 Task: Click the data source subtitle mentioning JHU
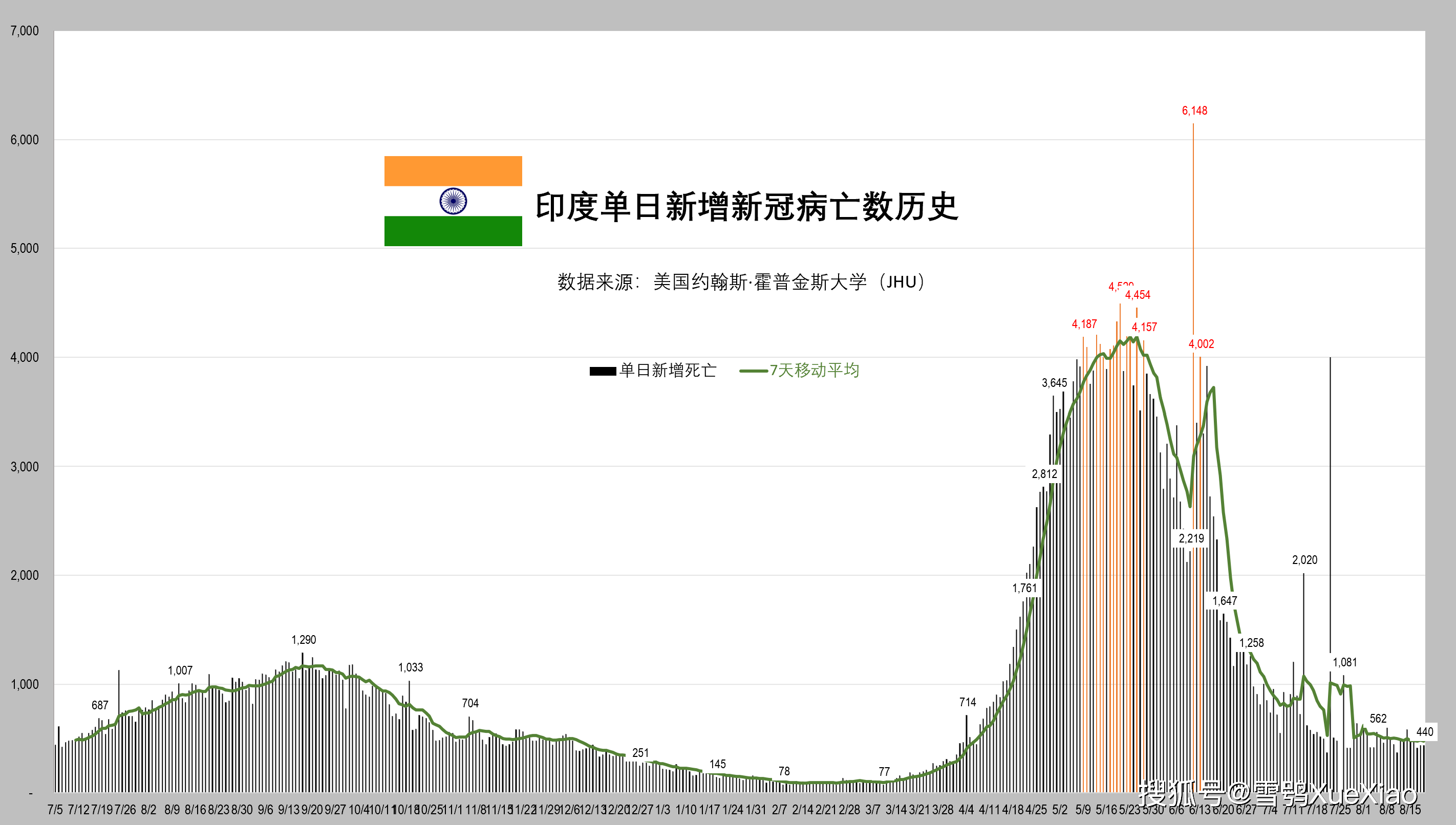click(741, 282)
